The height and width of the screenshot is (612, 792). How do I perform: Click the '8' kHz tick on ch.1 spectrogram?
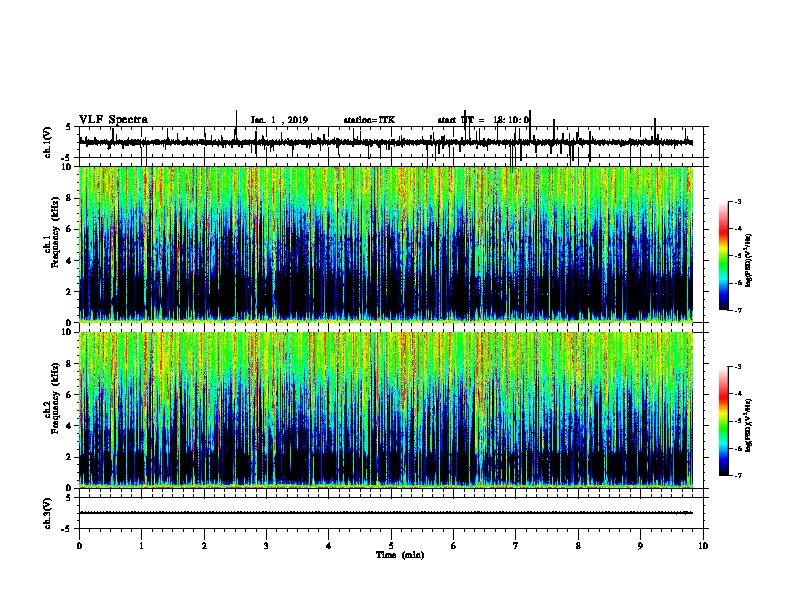[70, 198]
